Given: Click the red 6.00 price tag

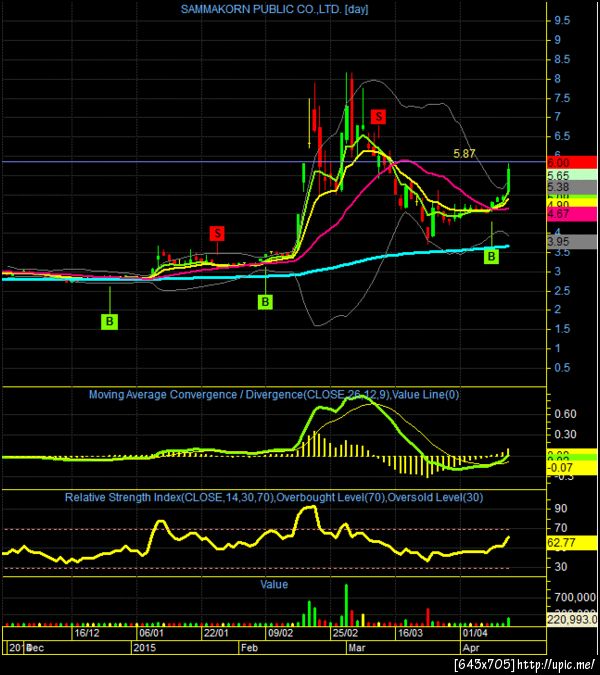Looking at the screenshot, I should tap(572, 162).
